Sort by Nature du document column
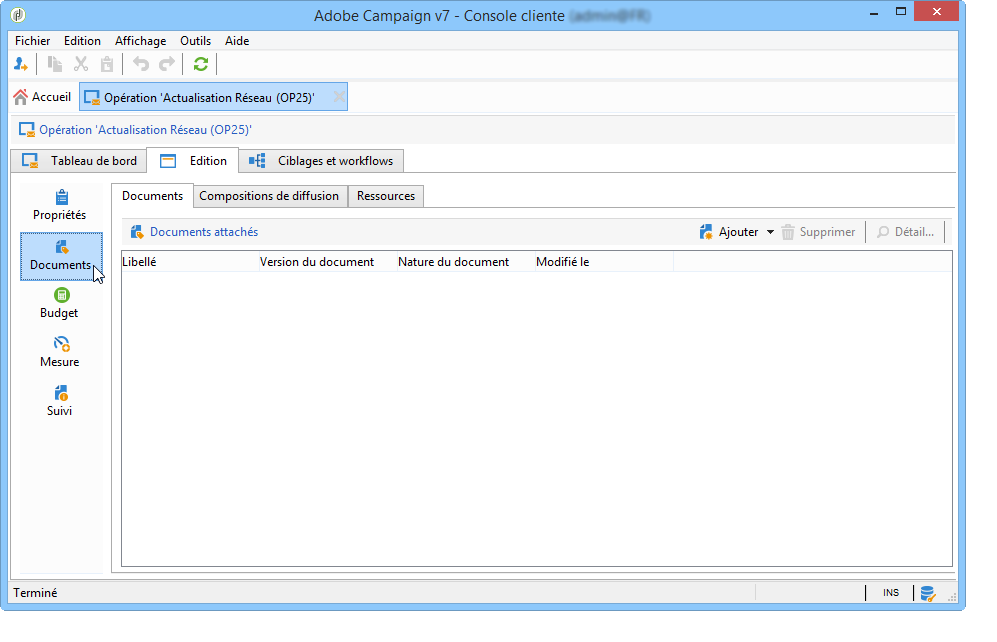 [466, 262]
